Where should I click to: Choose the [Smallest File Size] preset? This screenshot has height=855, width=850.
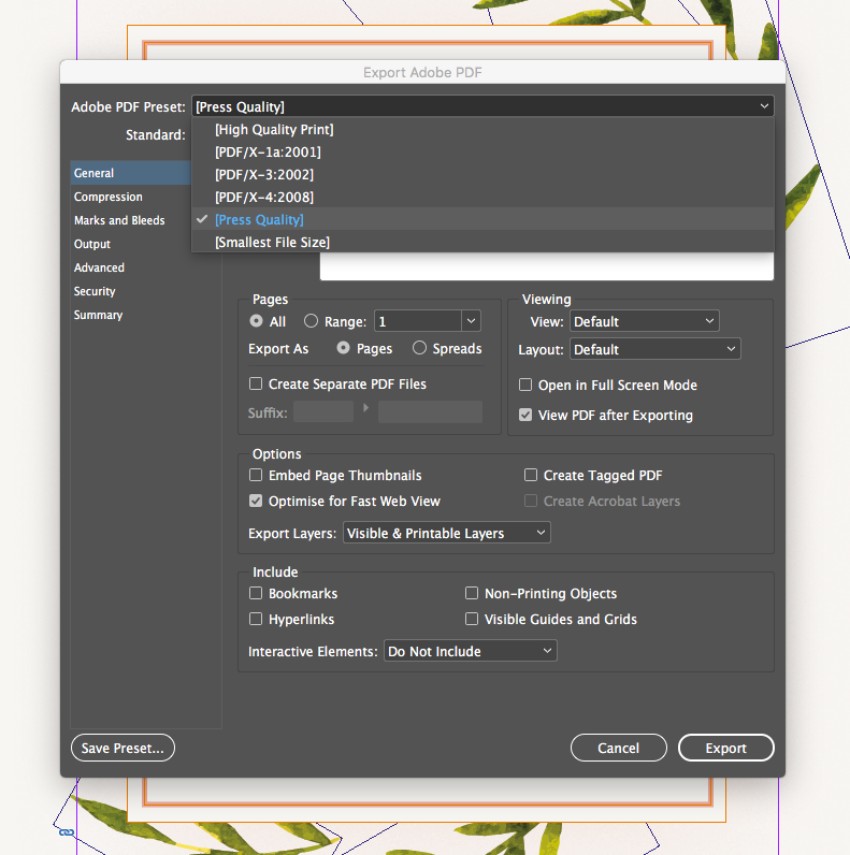pos(270,241)
